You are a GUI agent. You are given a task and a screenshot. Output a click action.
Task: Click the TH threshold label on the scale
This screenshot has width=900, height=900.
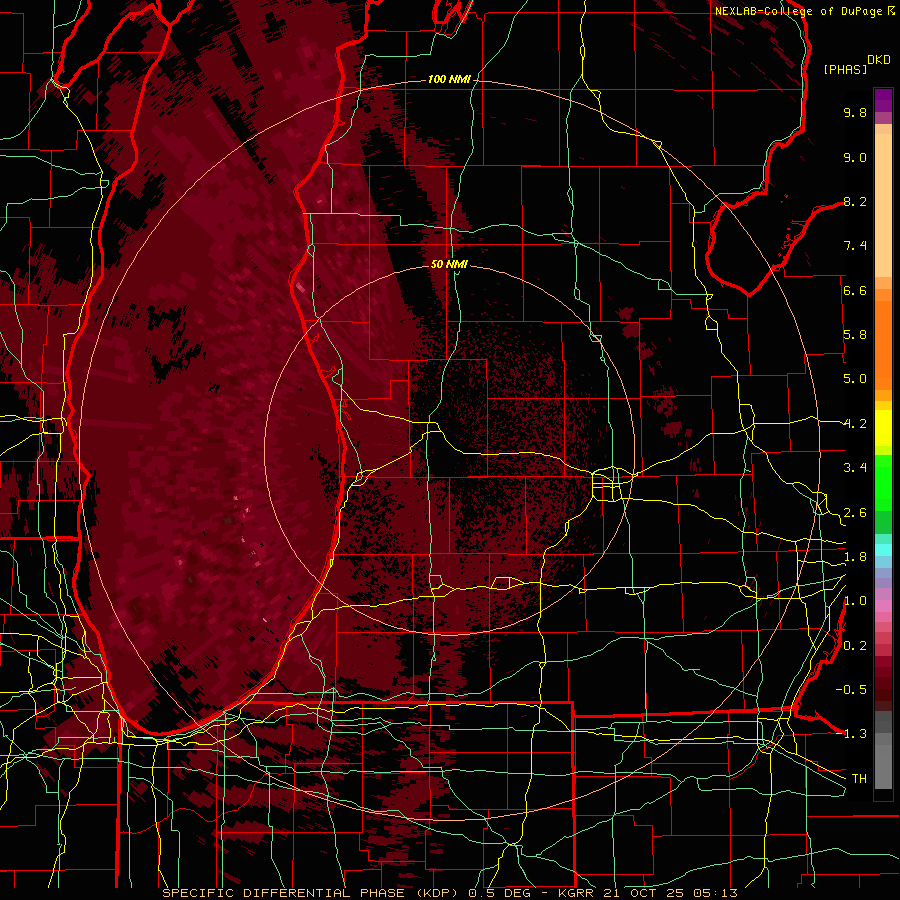pos(859,779)
